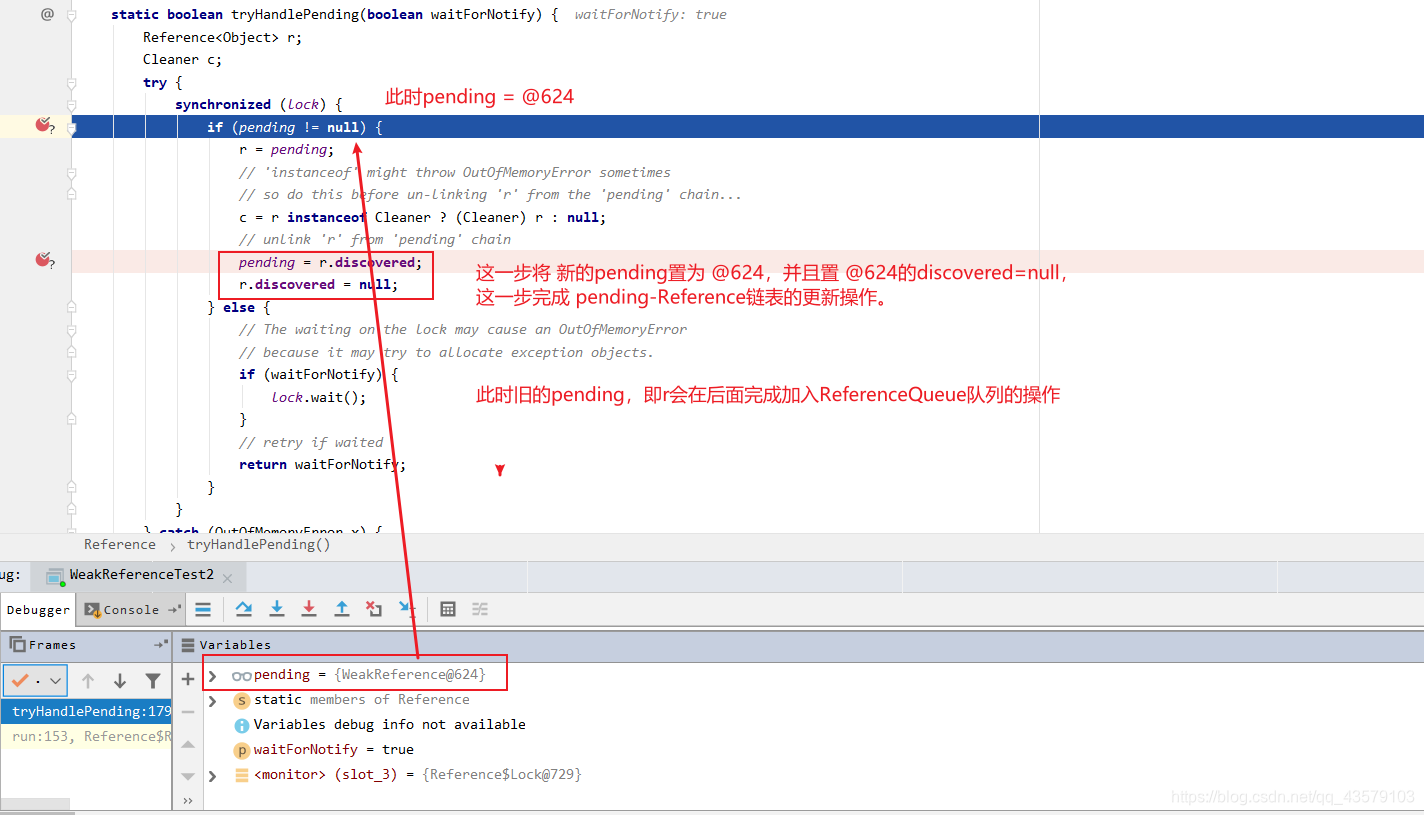Click the previous frame up arrow
The height and width of the screenshot is (815, 1424).
88,681
